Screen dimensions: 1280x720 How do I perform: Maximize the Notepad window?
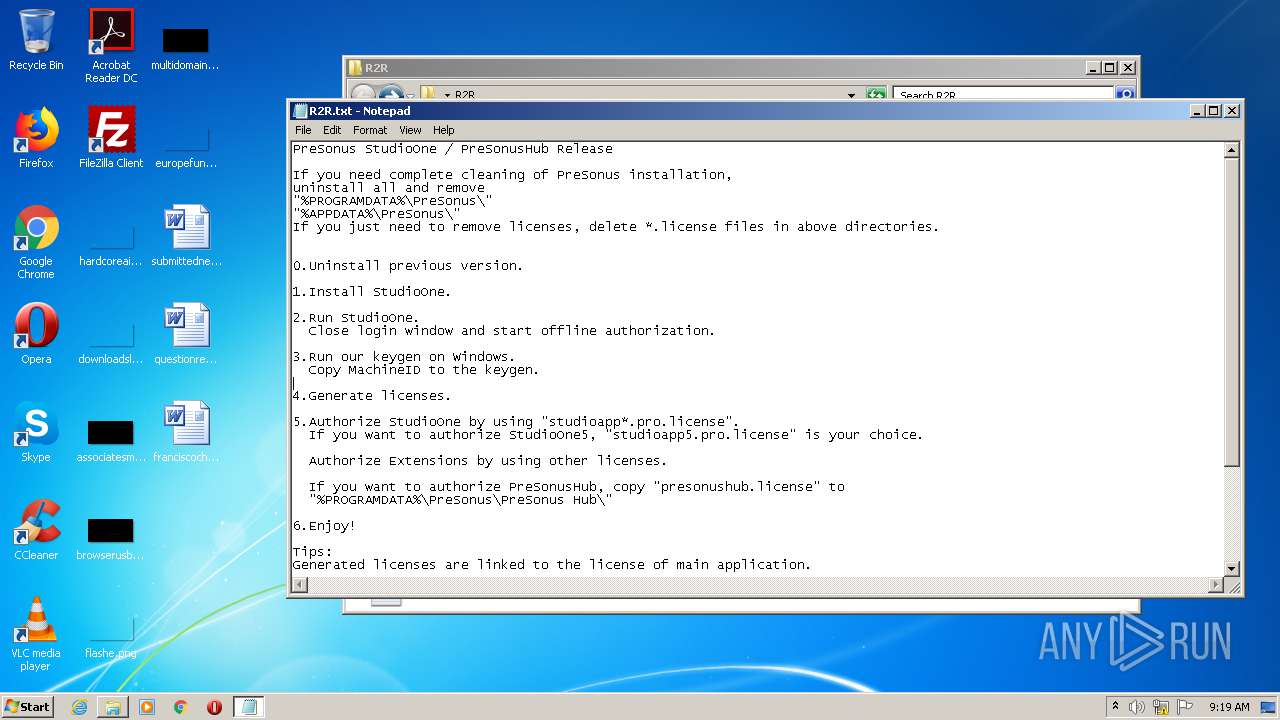coord(1213,111)
